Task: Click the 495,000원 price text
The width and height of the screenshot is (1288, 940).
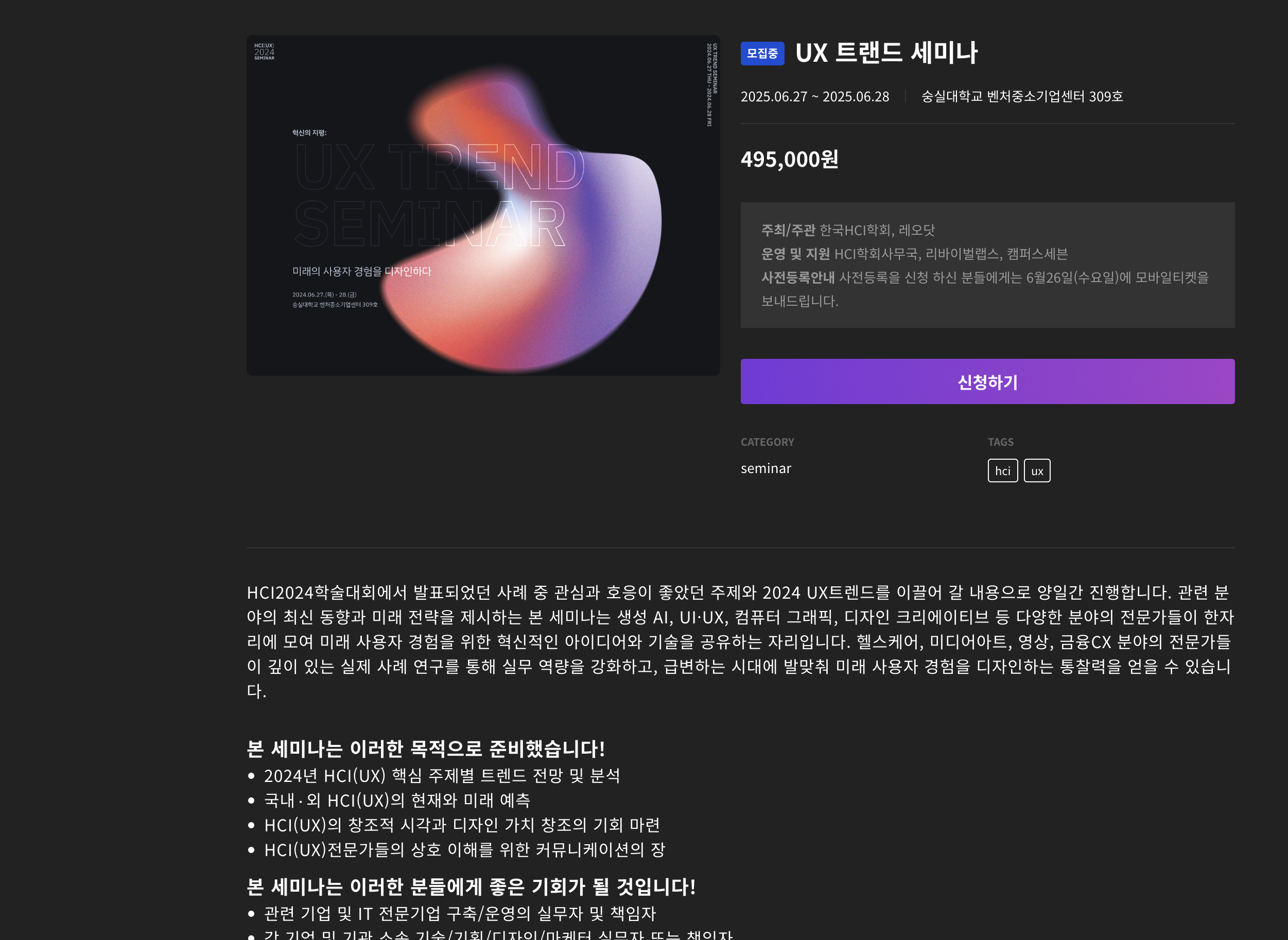Action: 789,159
